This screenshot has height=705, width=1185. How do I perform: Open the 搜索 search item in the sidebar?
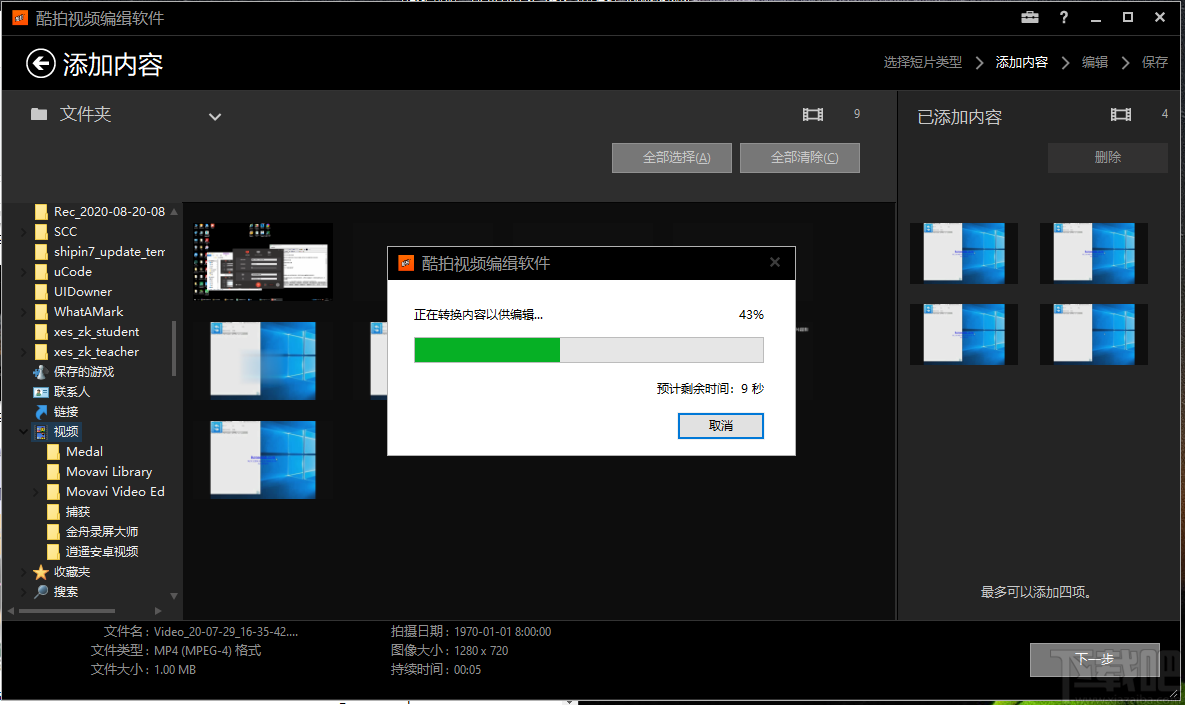[66, 591]
